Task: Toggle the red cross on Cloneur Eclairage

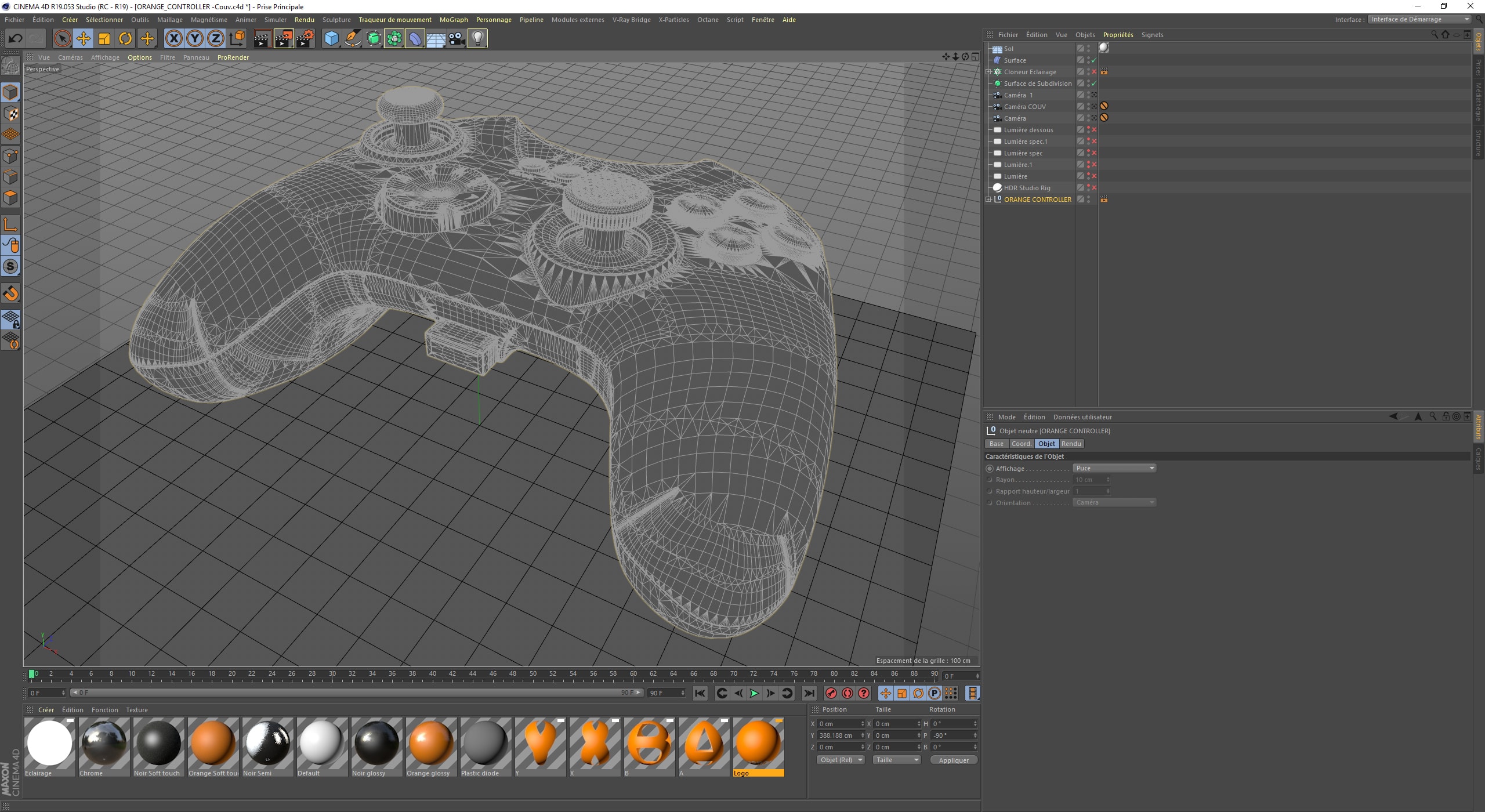Action: click(x=1094, y=72)
